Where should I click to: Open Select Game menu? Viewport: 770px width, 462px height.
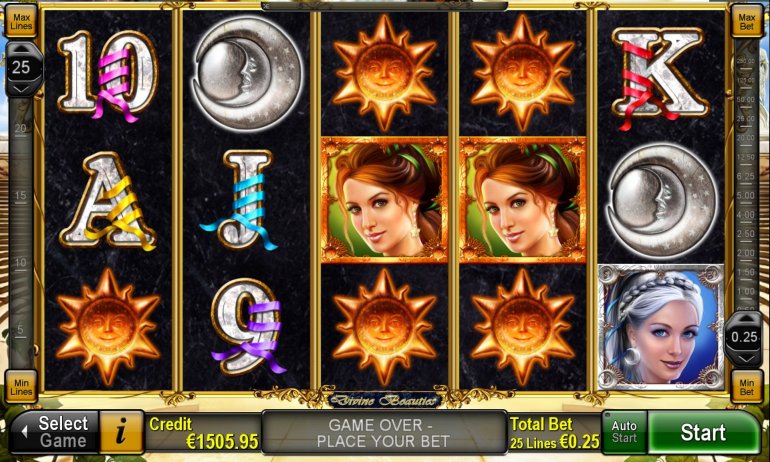pos(55,433)
